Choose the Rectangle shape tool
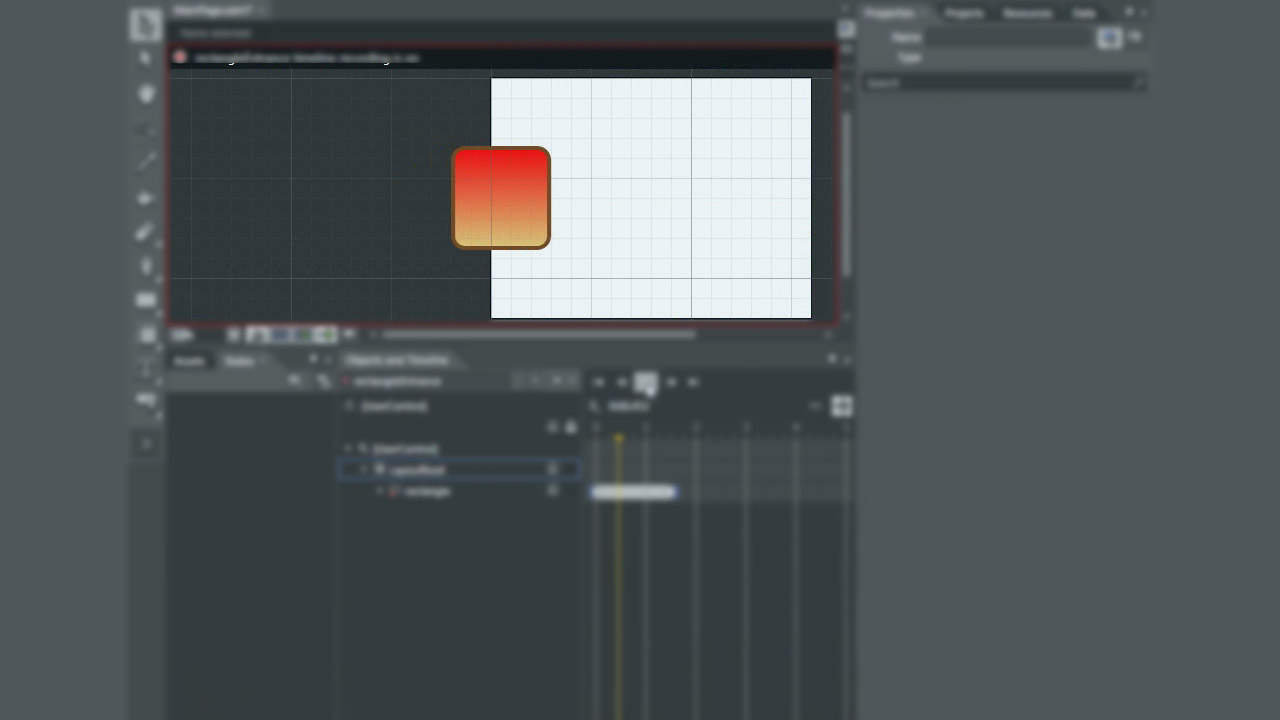1280x720 pixels. pyautogui.click(x=146, y=300)
